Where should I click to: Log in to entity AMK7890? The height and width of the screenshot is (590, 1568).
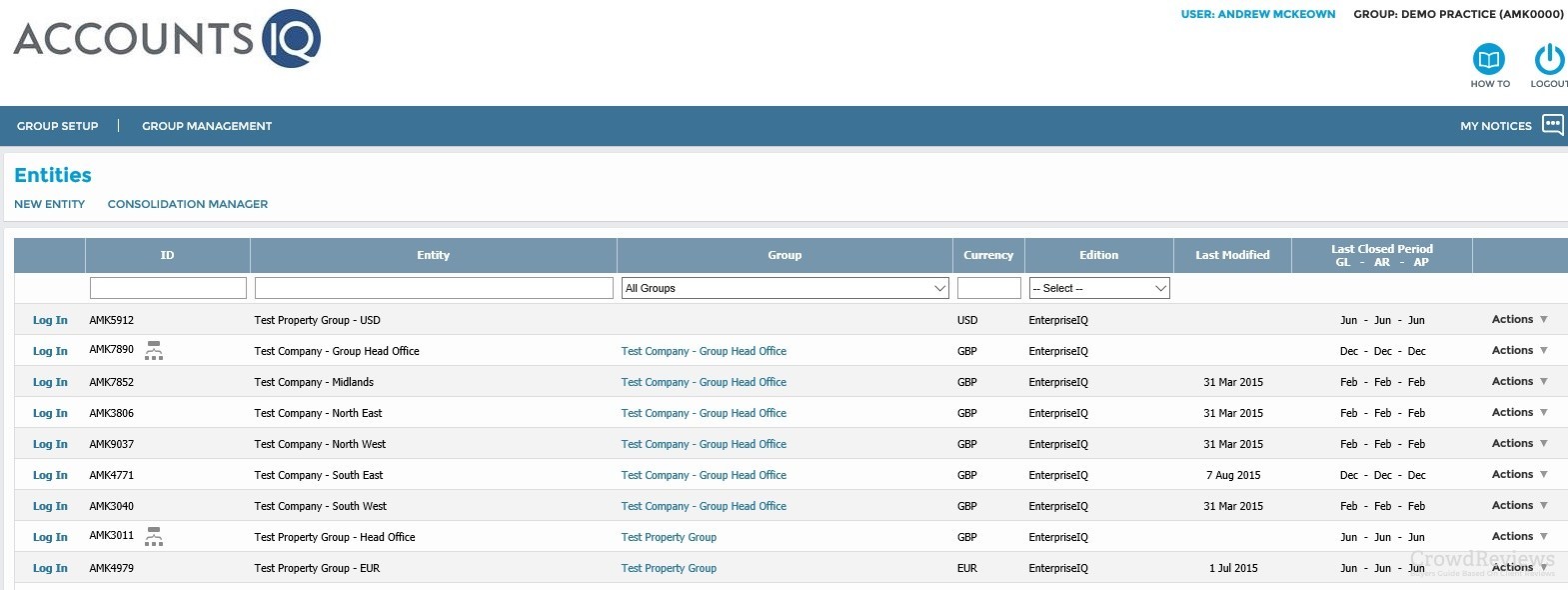pyautogui.click(x=50, y=351)
